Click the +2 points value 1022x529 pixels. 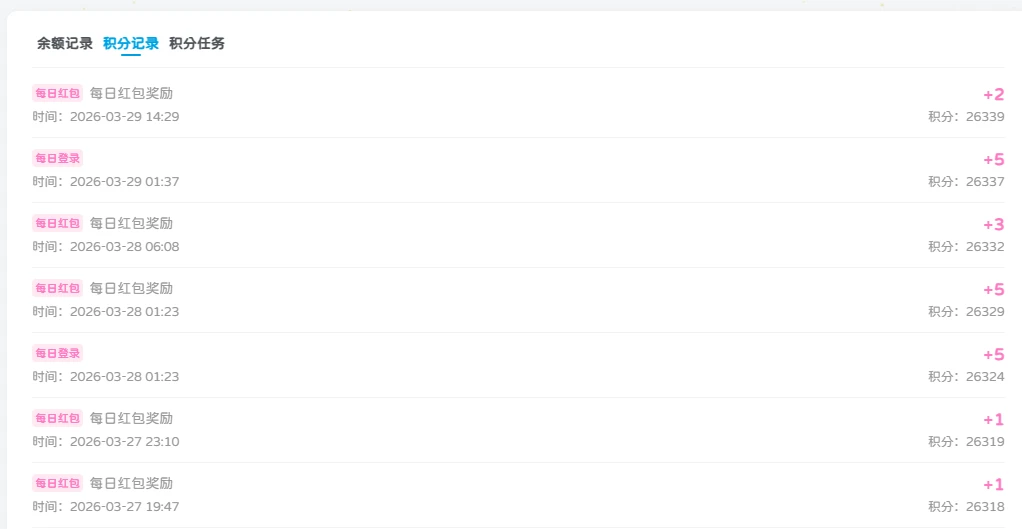993,95
